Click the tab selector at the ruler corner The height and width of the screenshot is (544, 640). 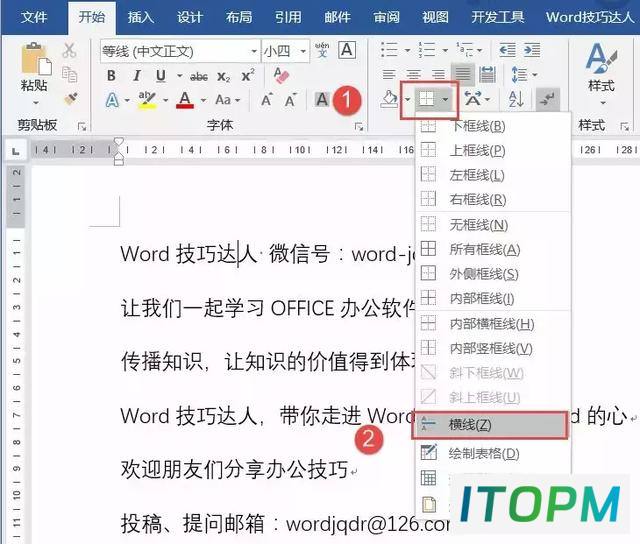(x=16, y=151)
